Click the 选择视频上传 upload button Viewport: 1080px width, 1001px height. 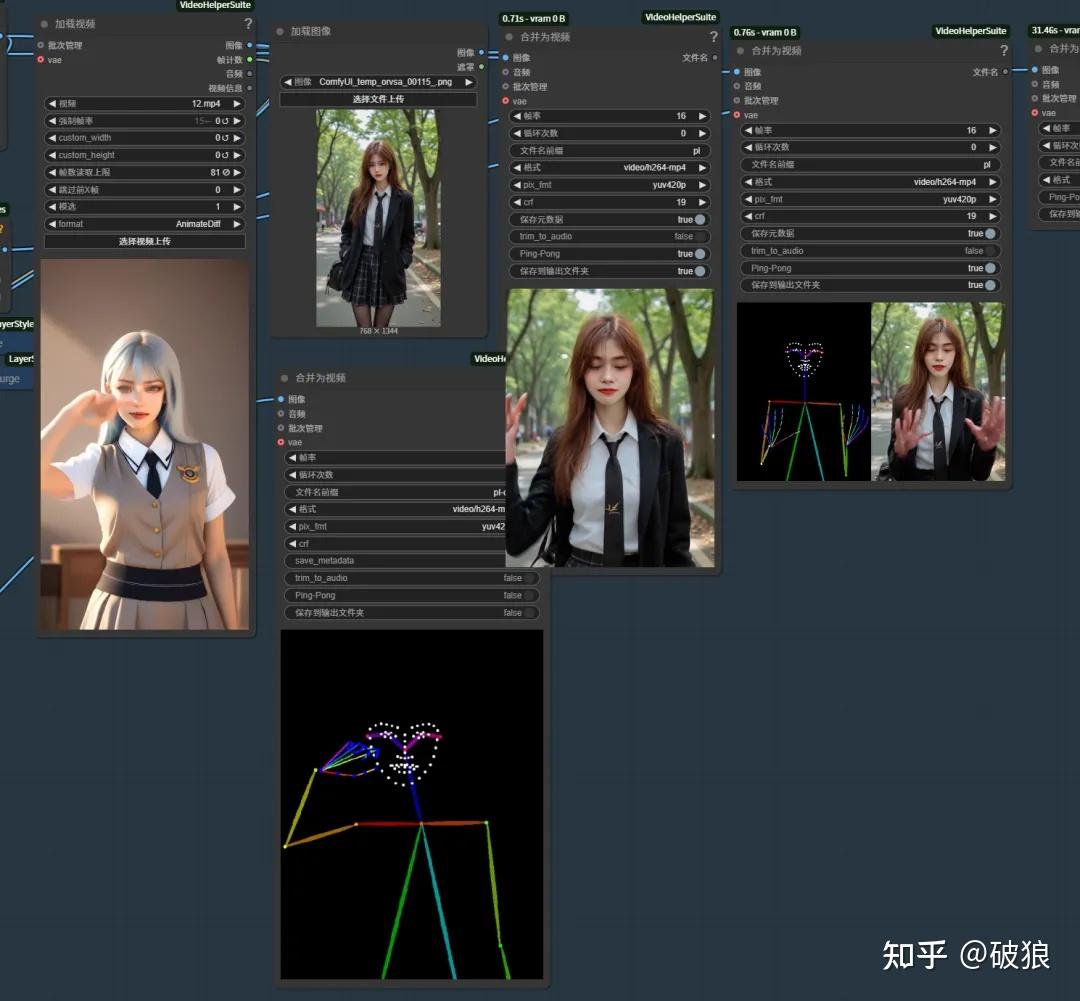point(143,240)
